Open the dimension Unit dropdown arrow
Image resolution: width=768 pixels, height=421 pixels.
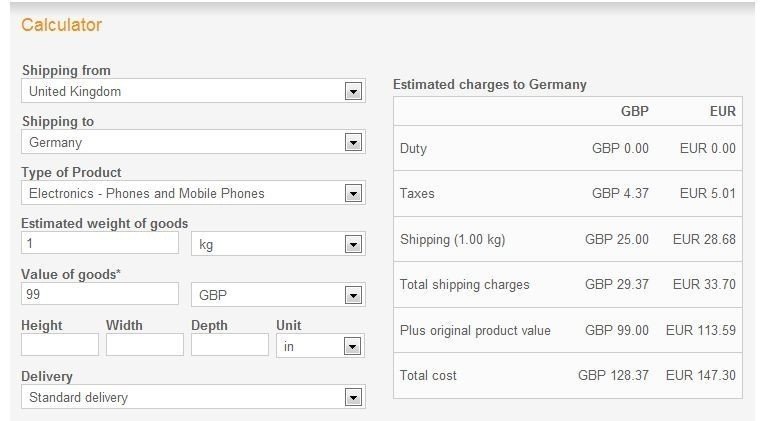pos(352,346)
